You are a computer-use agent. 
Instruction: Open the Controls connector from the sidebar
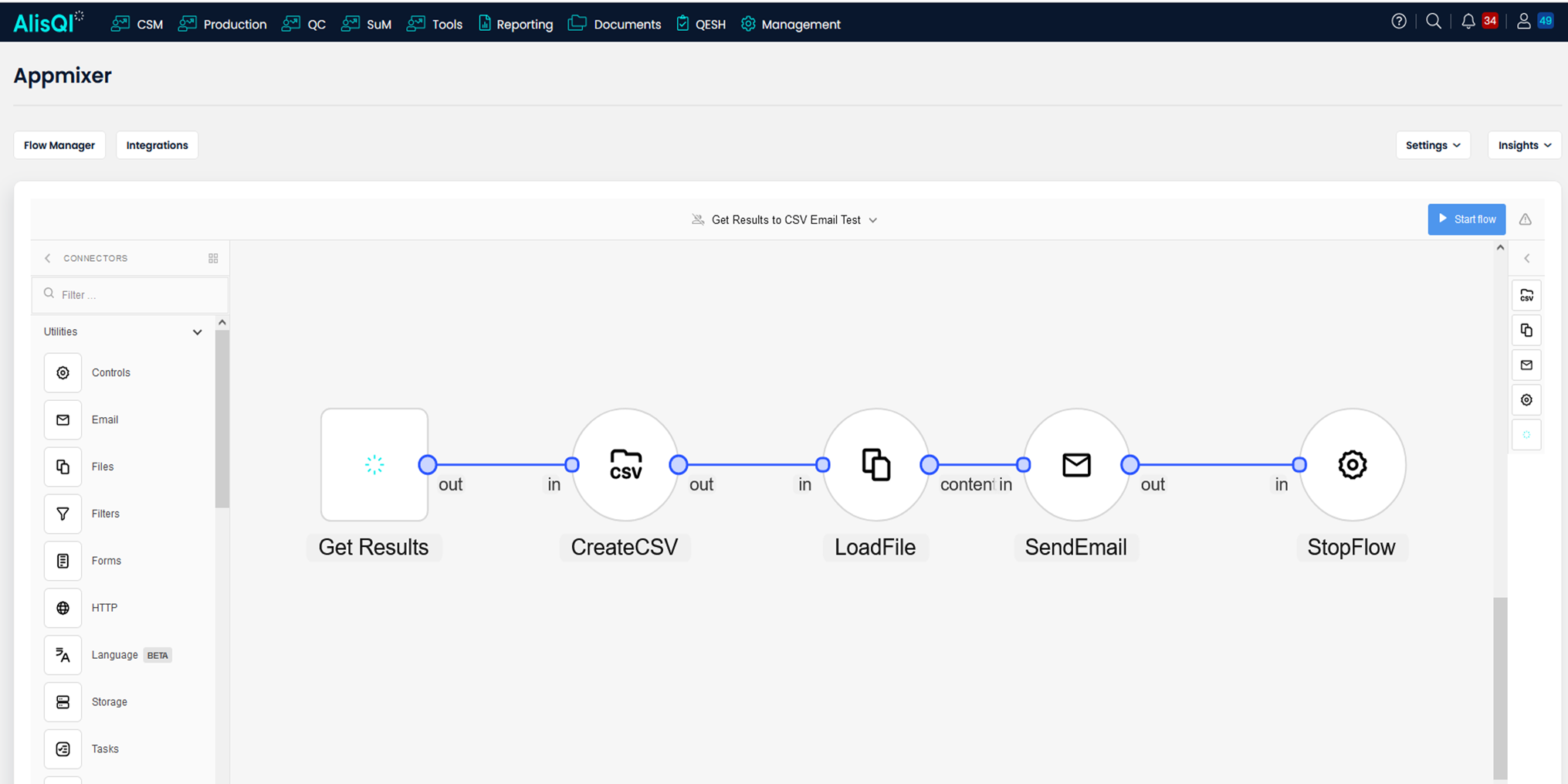pyautogui.click(x=63, y=372)
